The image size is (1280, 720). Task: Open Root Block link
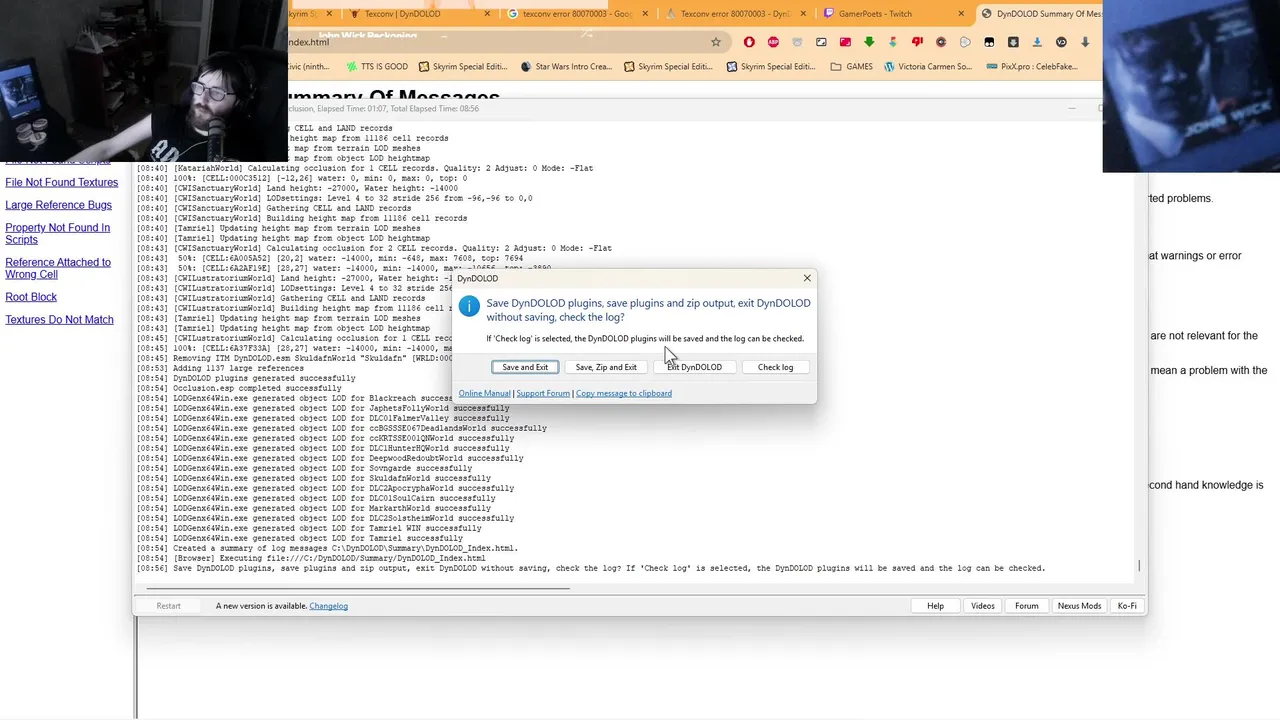[x=31, y=297]
